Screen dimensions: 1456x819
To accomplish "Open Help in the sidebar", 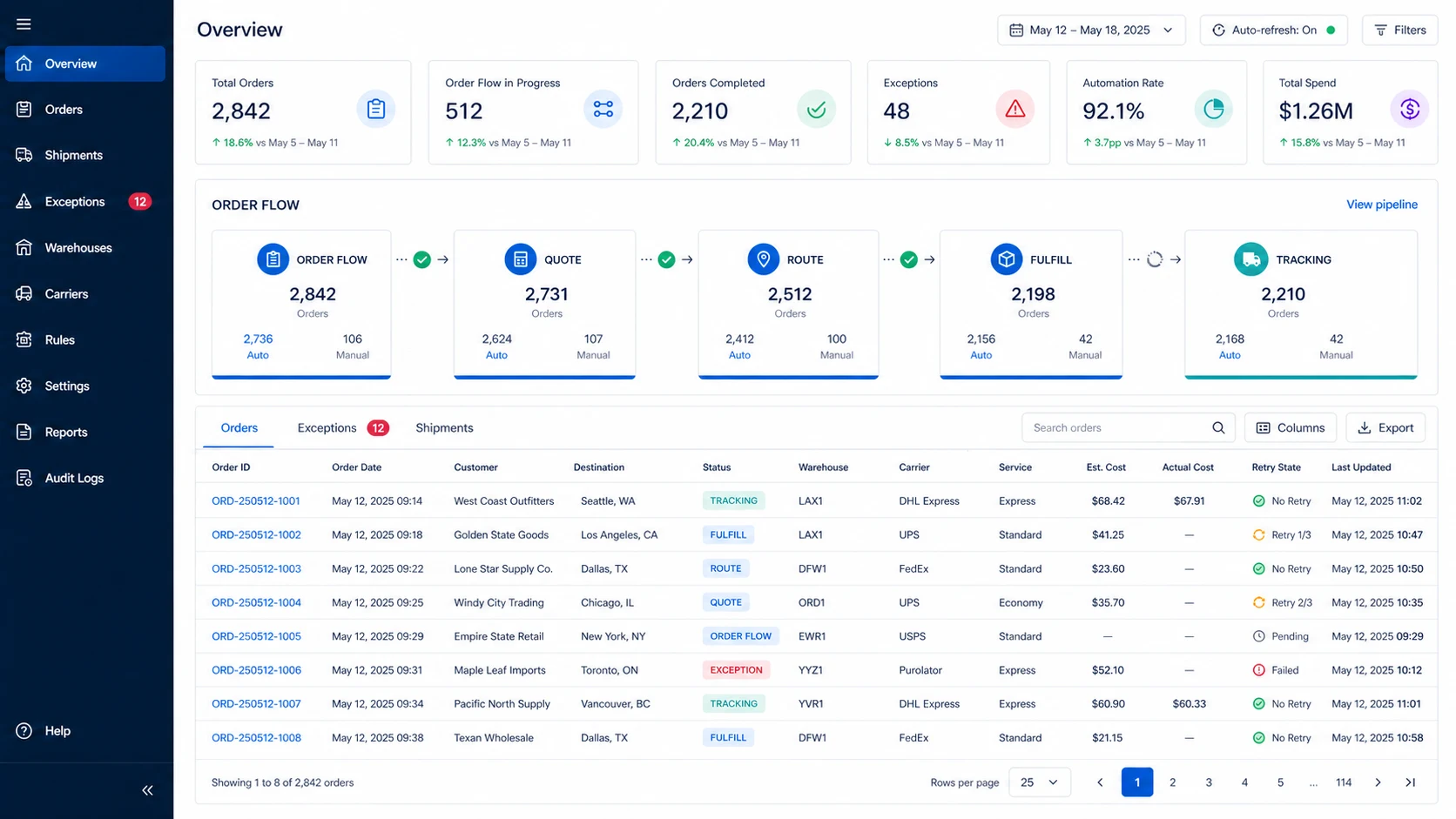I will coord(85,731).
